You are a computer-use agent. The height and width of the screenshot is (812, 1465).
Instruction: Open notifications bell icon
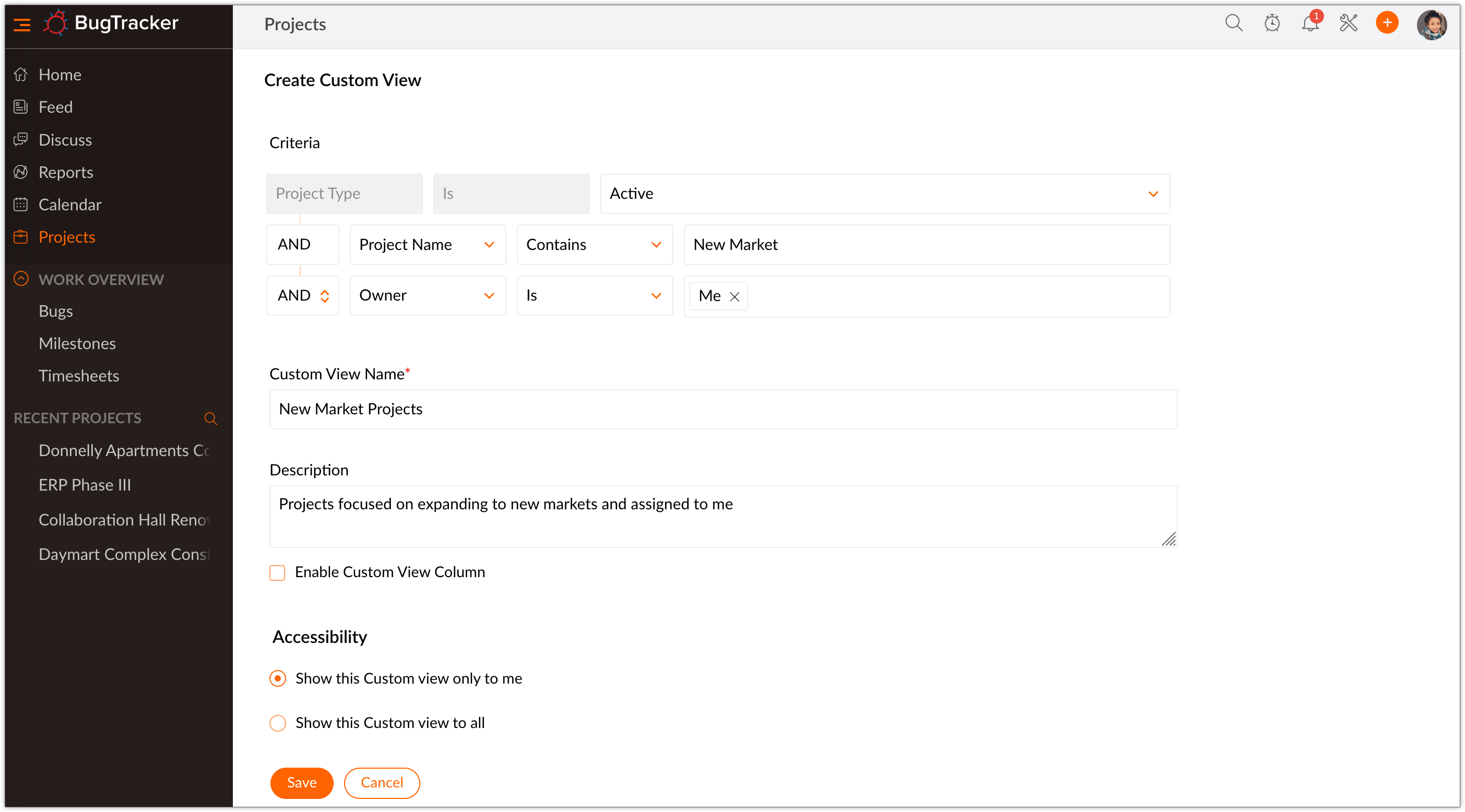click(x=1310, y=23)
